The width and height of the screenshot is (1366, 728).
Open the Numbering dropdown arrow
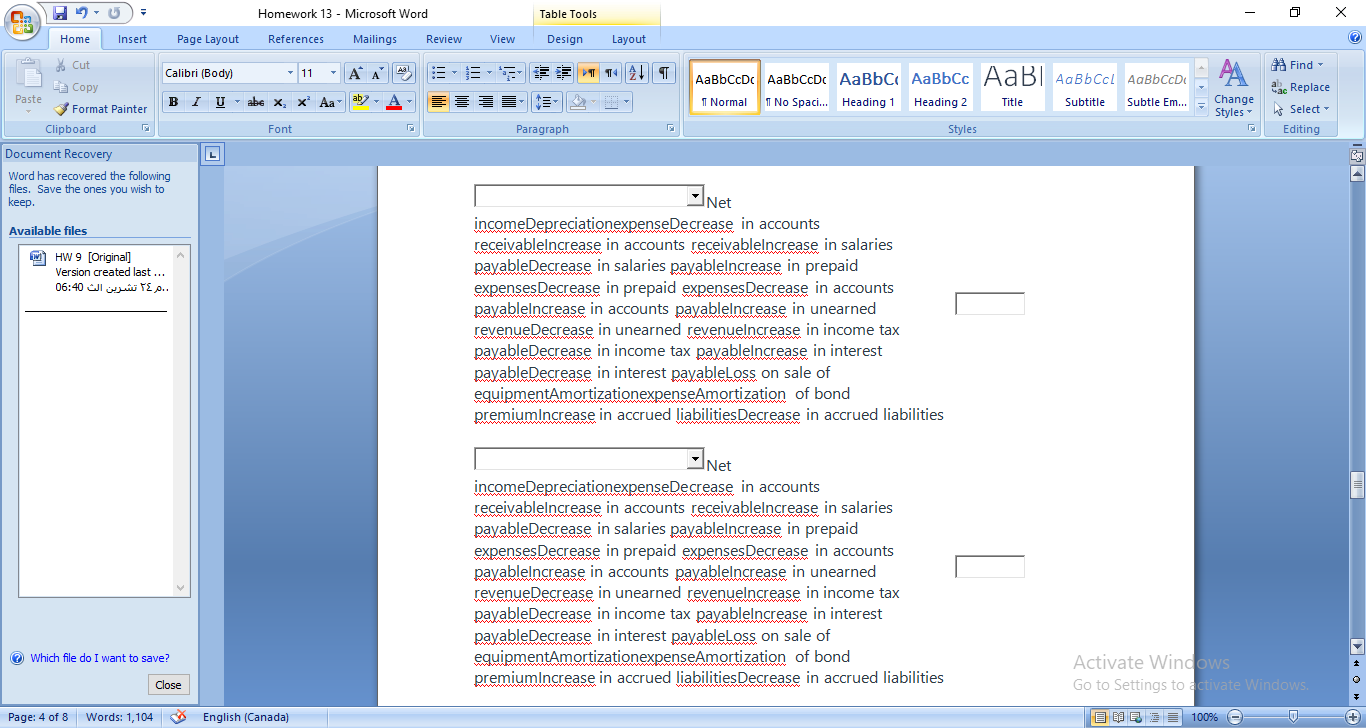[x=489, y=73]
